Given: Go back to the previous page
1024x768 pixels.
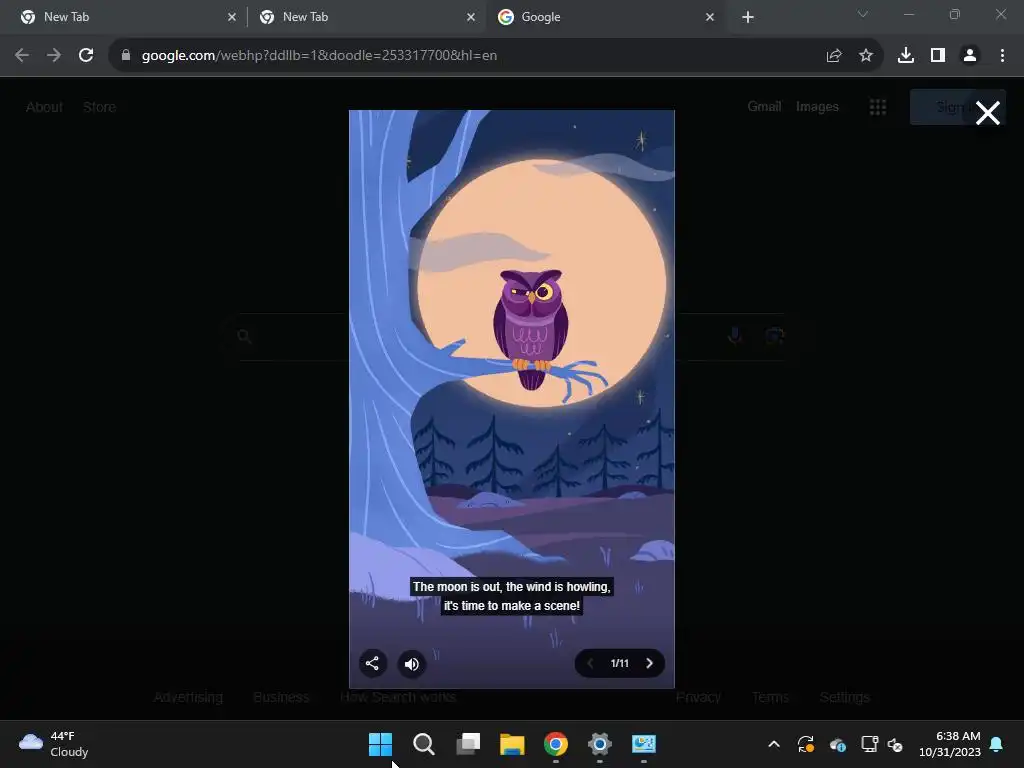Looking at the screenshot, I should [22, 56].
